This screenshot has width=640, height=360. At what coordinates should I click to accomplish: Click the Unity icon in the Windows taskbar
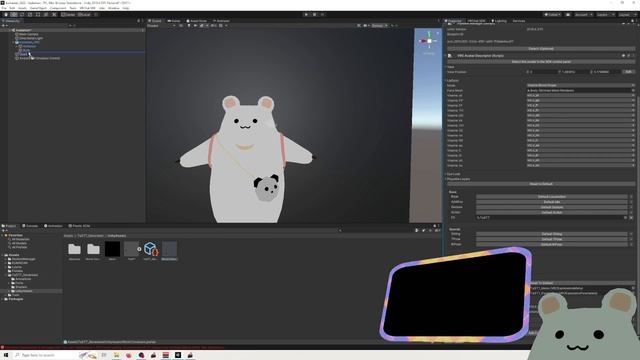pyautogui.click(x=178, y=356)
